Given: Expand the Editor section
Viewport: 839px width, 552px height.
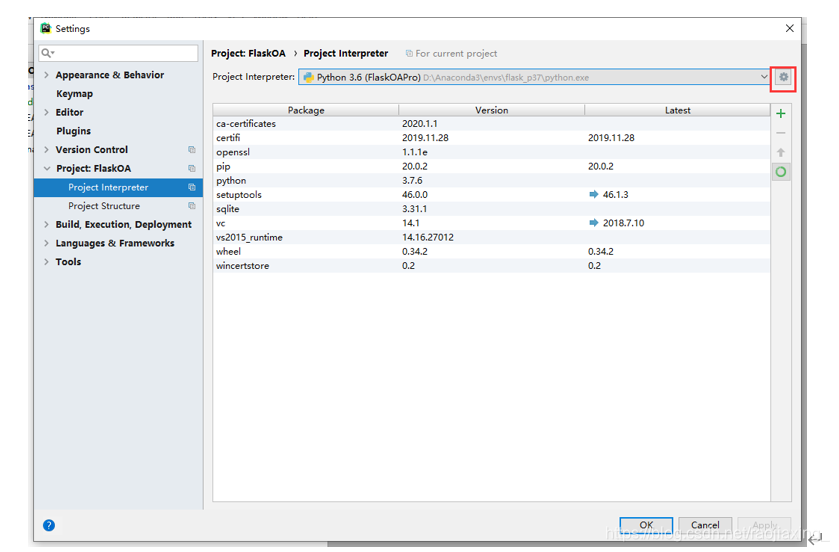Looking at the screenshot, I should 46,112.
